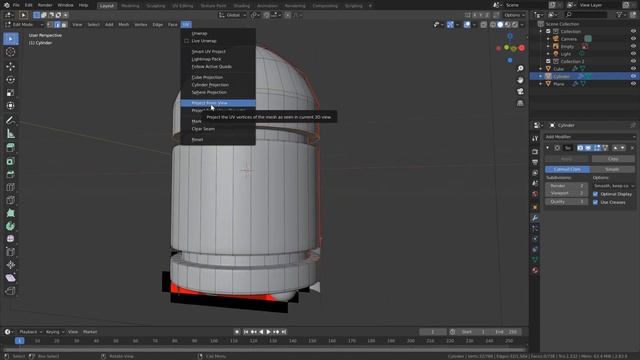This screenshot has height=360, width=640.
Task: Select the Scale tool
Action: click(11, 93)
